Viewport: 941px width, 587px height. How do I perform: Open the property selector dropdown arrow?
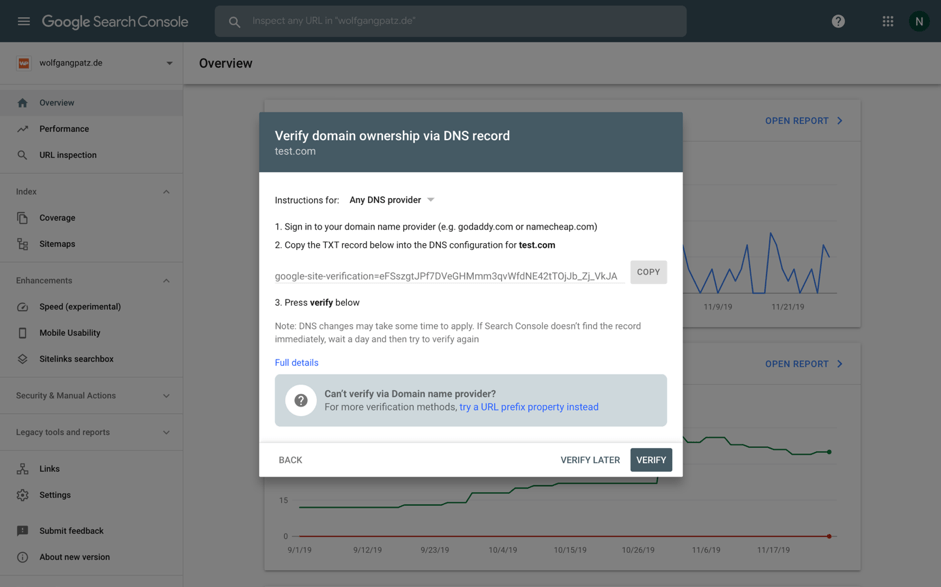click(169, 63)
